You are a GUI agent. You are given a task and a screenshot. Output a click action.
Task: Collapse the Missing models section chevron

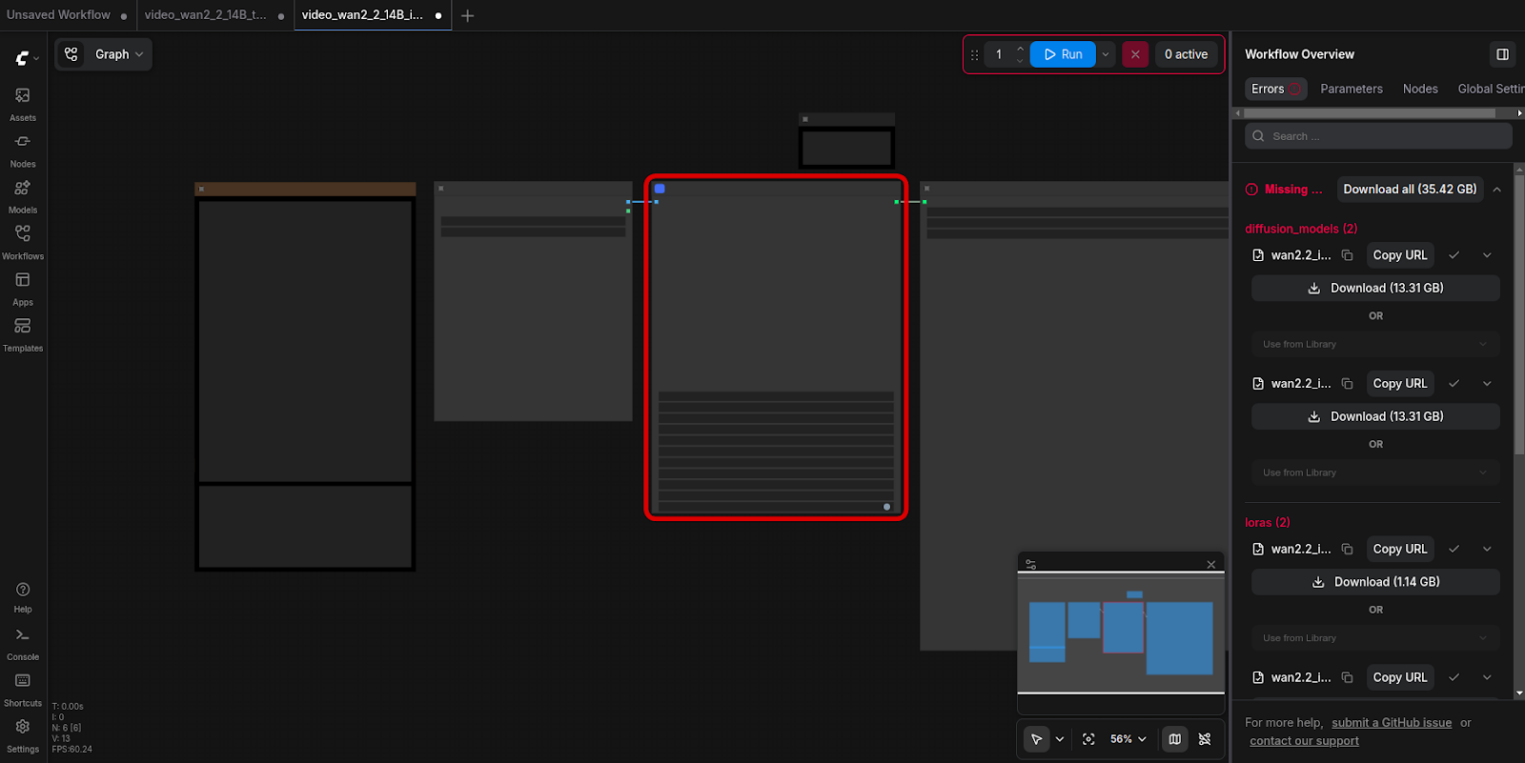point(1497,189)
